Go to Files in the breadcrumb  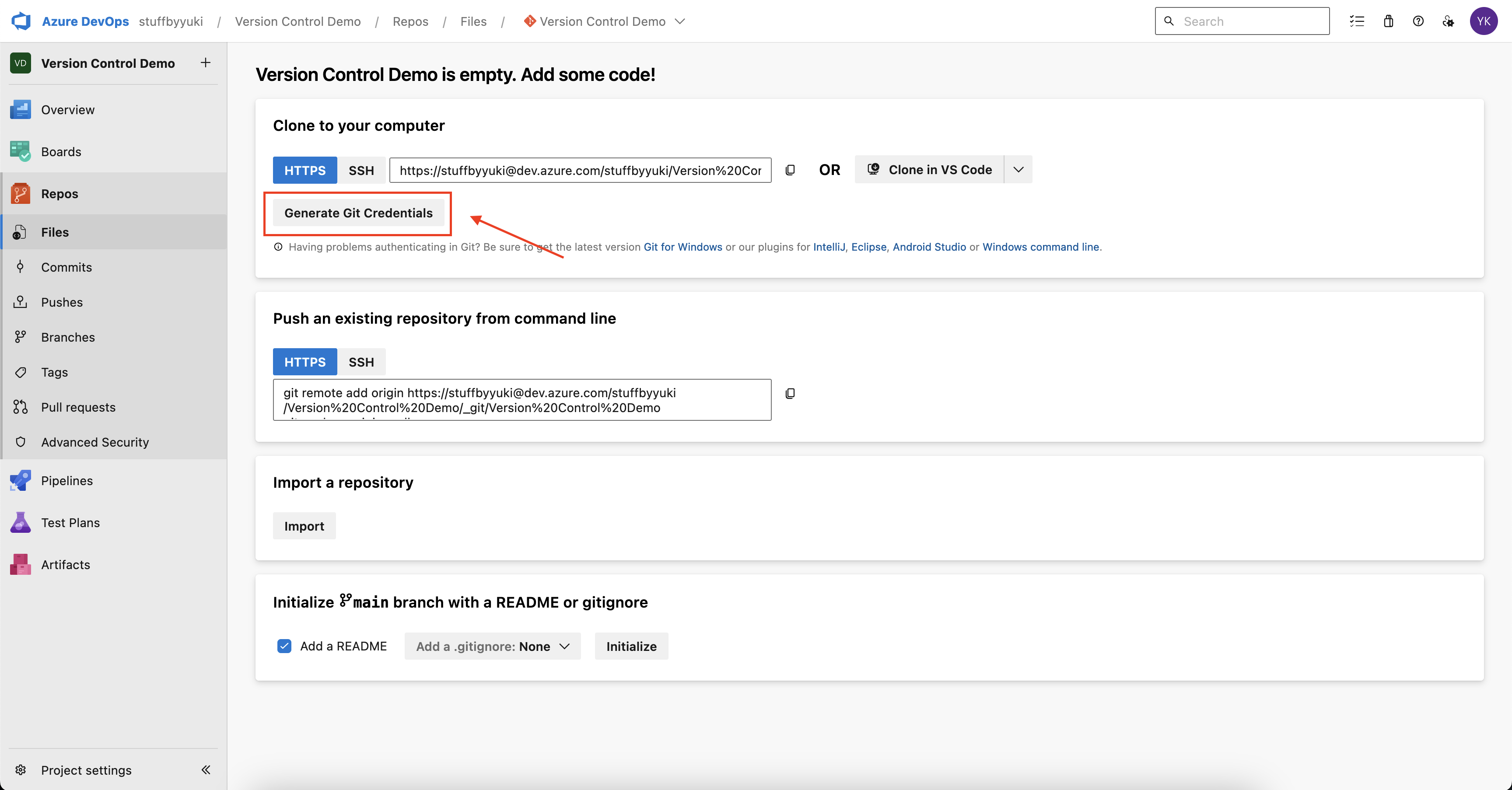pos(473,22)
